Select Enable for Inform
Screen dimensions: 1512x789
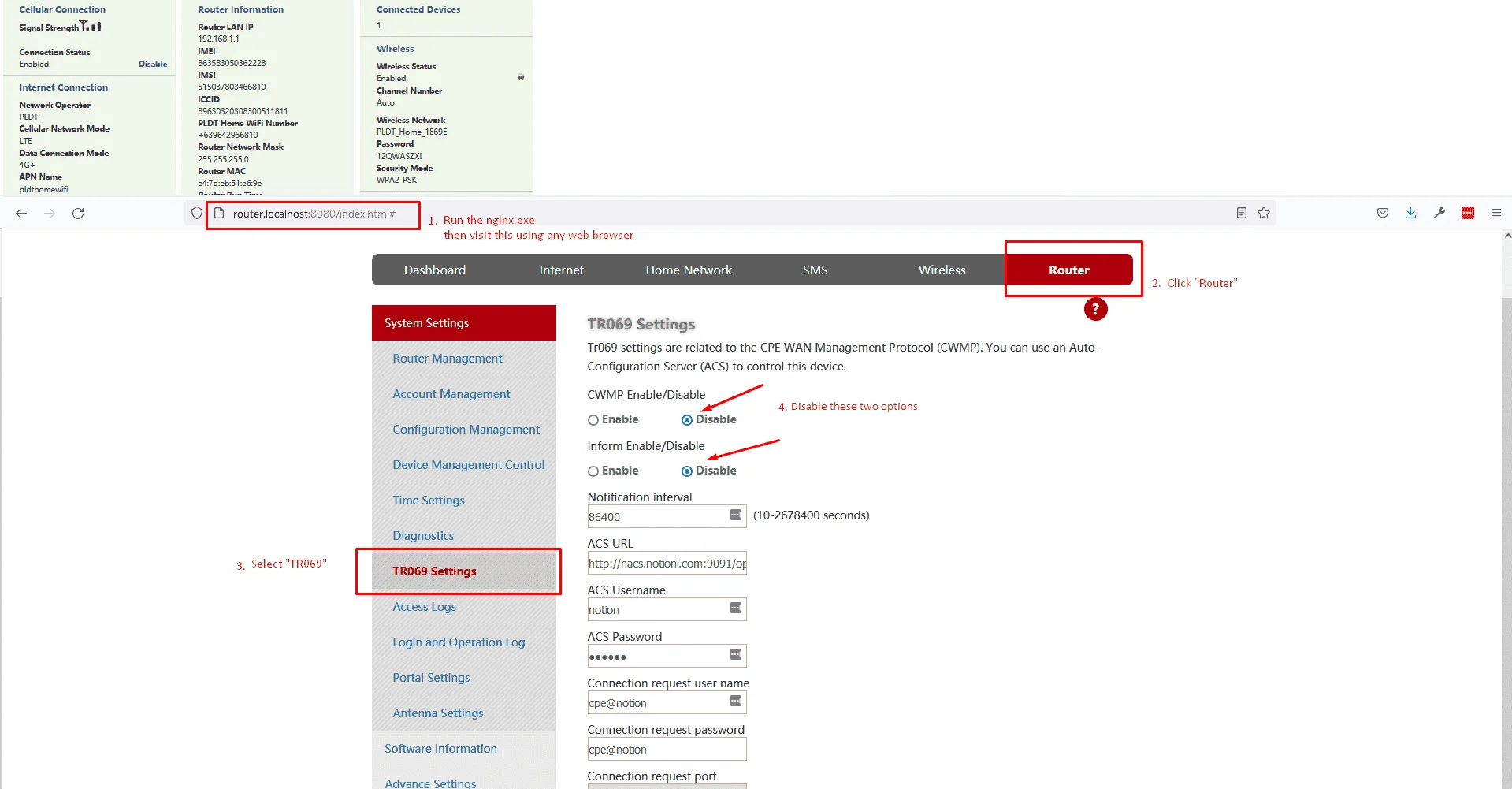[593, 471]
